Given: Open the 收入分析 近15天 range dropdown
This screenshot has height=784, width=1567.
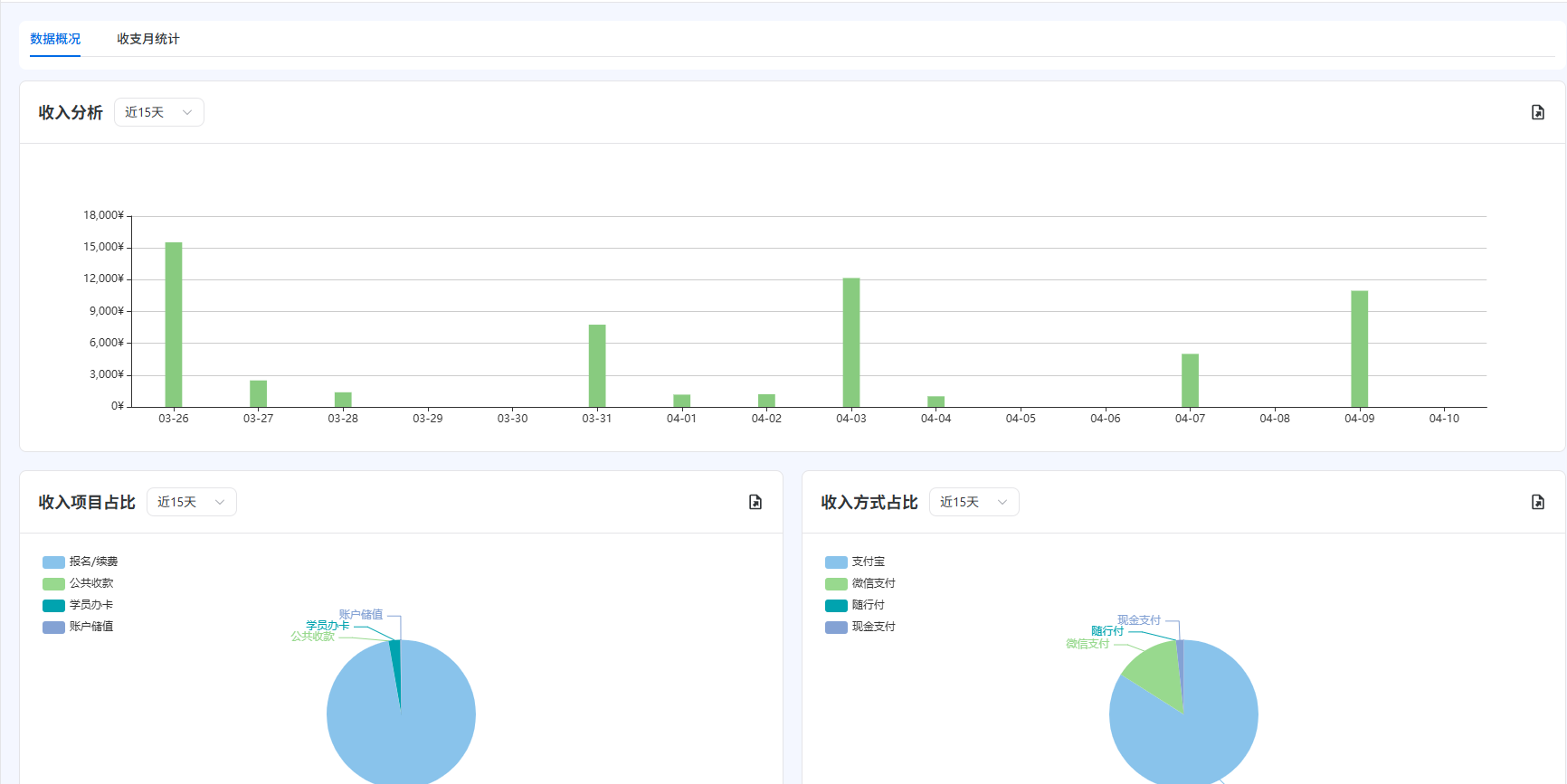Looking at the screenshot, I should [x=159, y=112].
